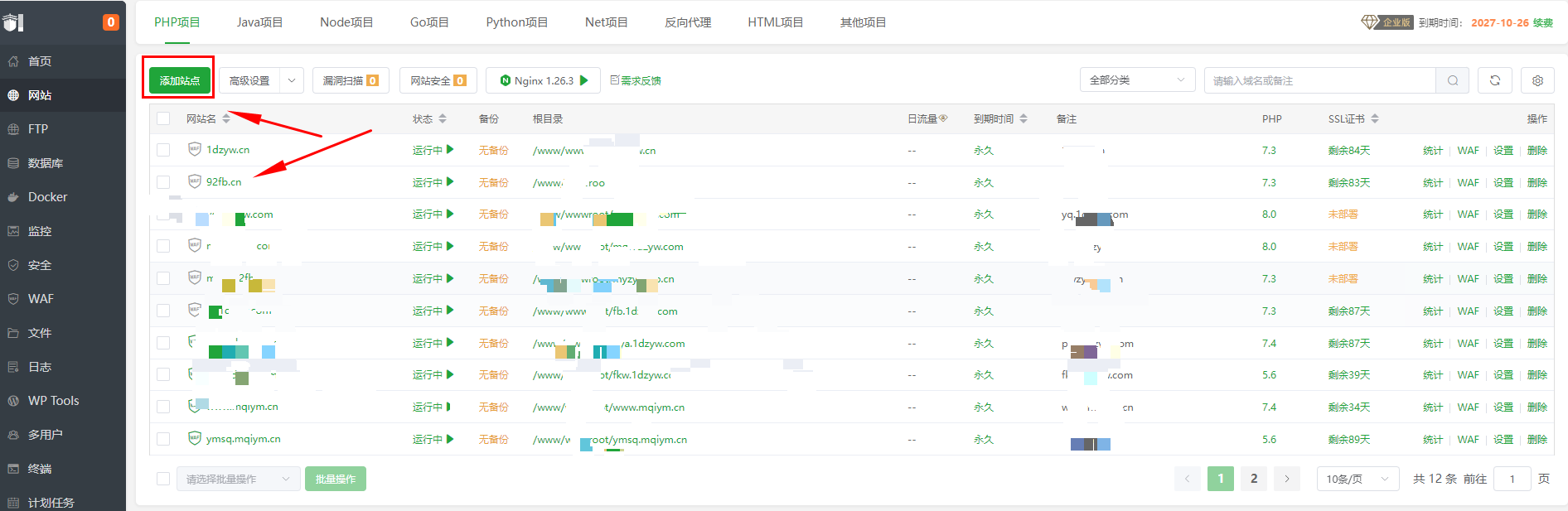This screenshot has height=511, width=1568.
Task: Open table settings gear icon
Action: click(x=1537, y=80)
